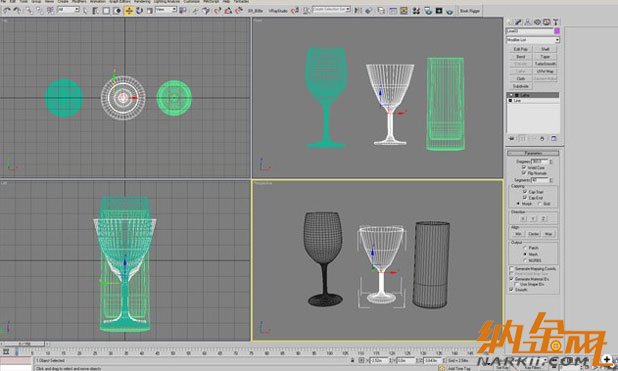Image resolution: width=618 pixels, height=371 pixels.
Task: Switch to the Modify command panel tab
Action: coord(519,22)
